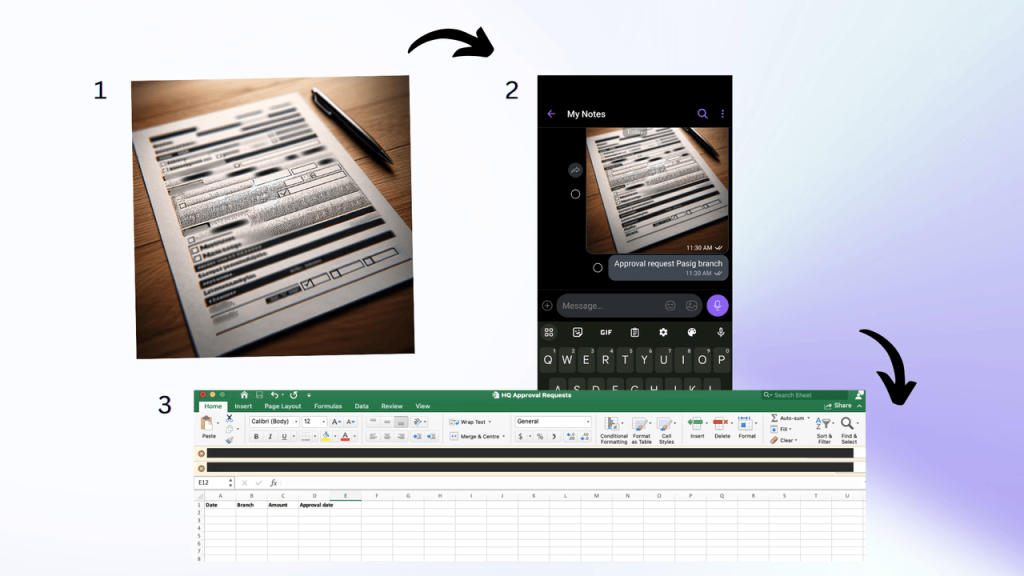Click the fx insert function icon
Screen dimensions: 1024x576
(274, 483)
